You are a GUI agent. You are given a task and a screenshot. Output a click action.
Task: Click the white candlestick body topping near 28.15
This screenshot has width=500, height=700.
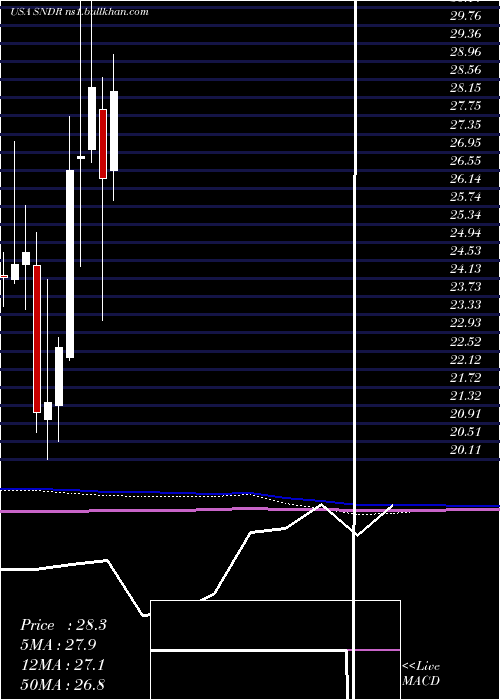point(92,118)
